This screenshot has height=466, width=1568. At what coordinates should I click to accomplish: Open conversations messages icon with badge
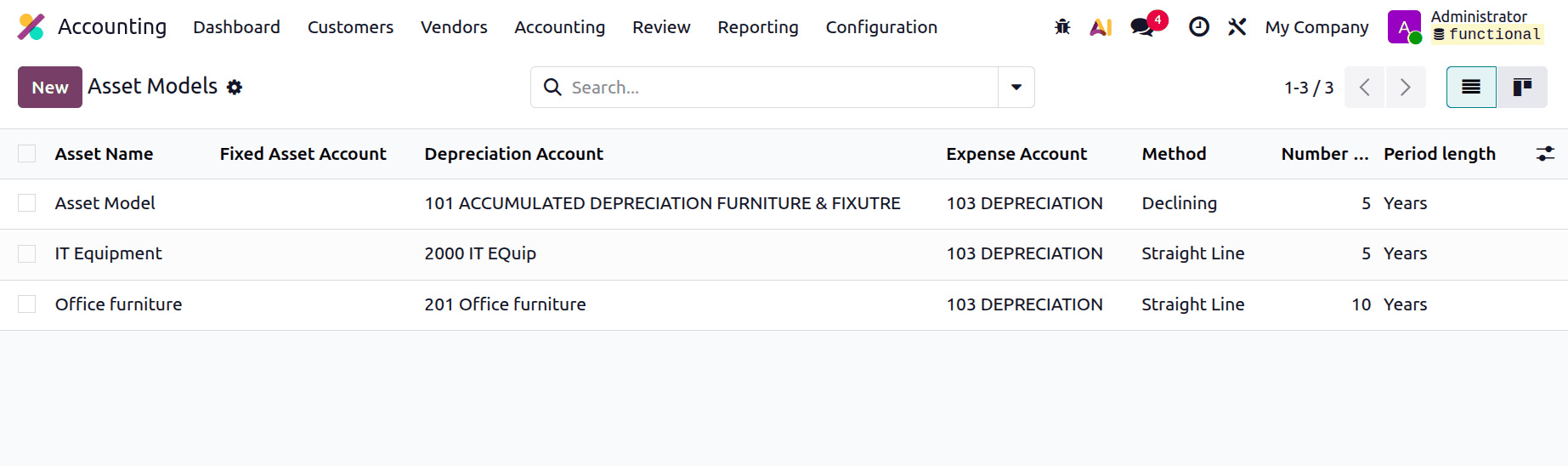1144,27
